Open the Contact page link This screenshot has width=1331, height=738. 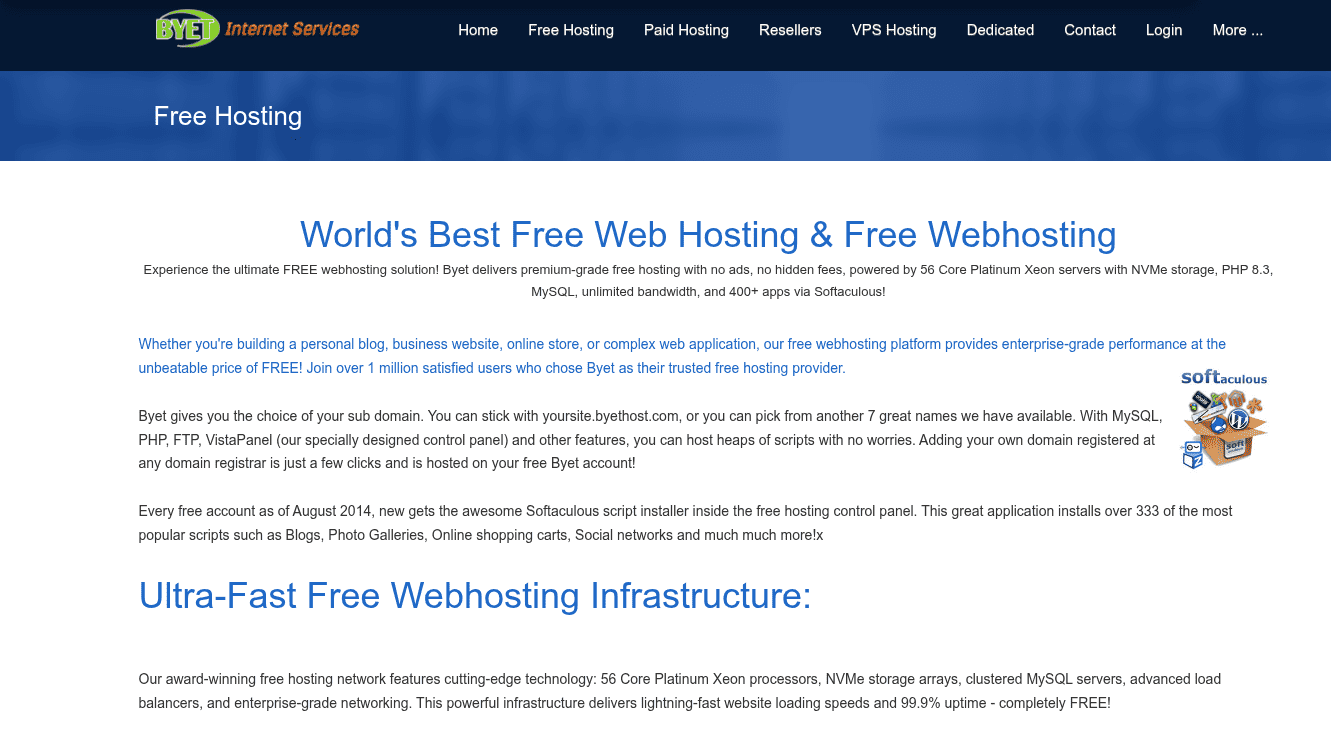click(x=1090, y=30)
